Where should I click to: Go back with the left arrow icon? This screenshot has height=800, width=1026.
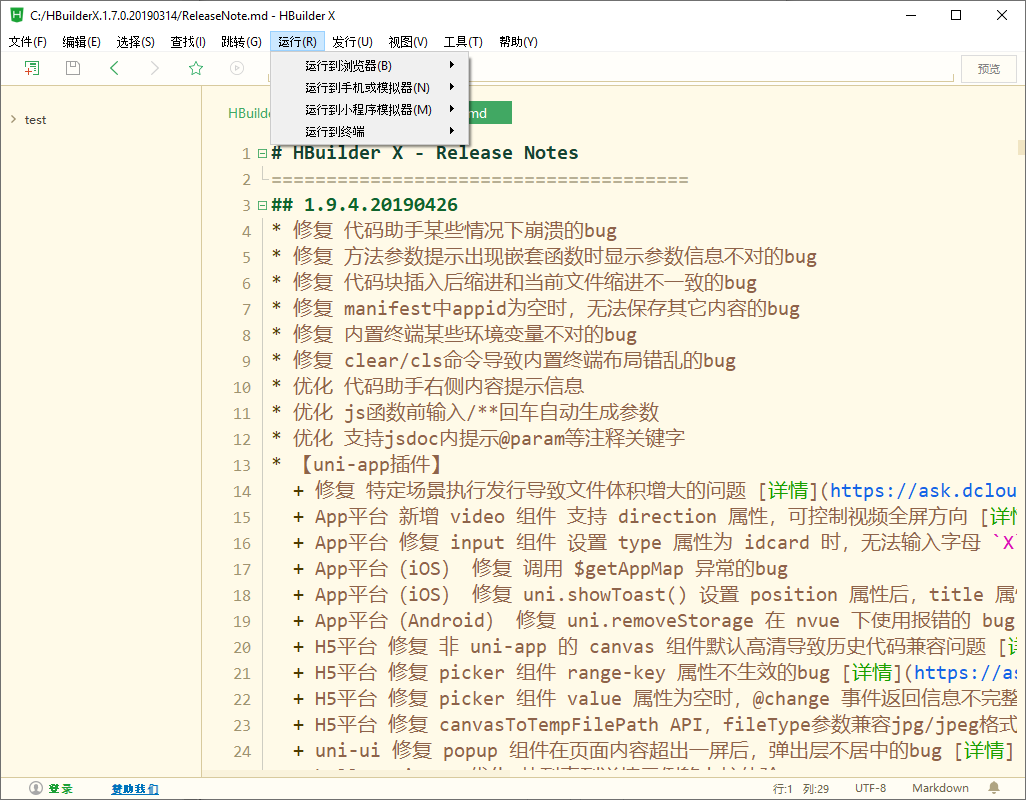click(x=114, y=68)
